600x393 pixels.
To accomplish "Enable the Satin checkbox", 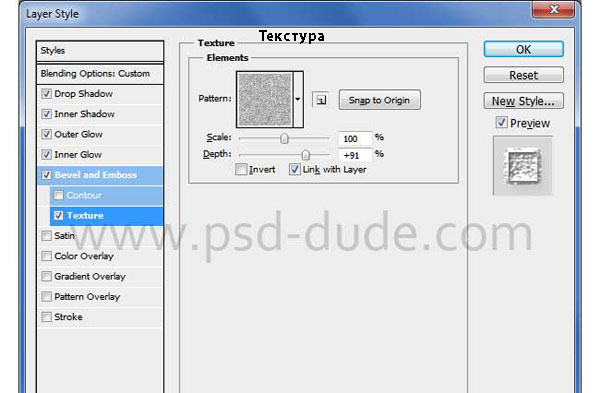I will (x=47, y=236).
